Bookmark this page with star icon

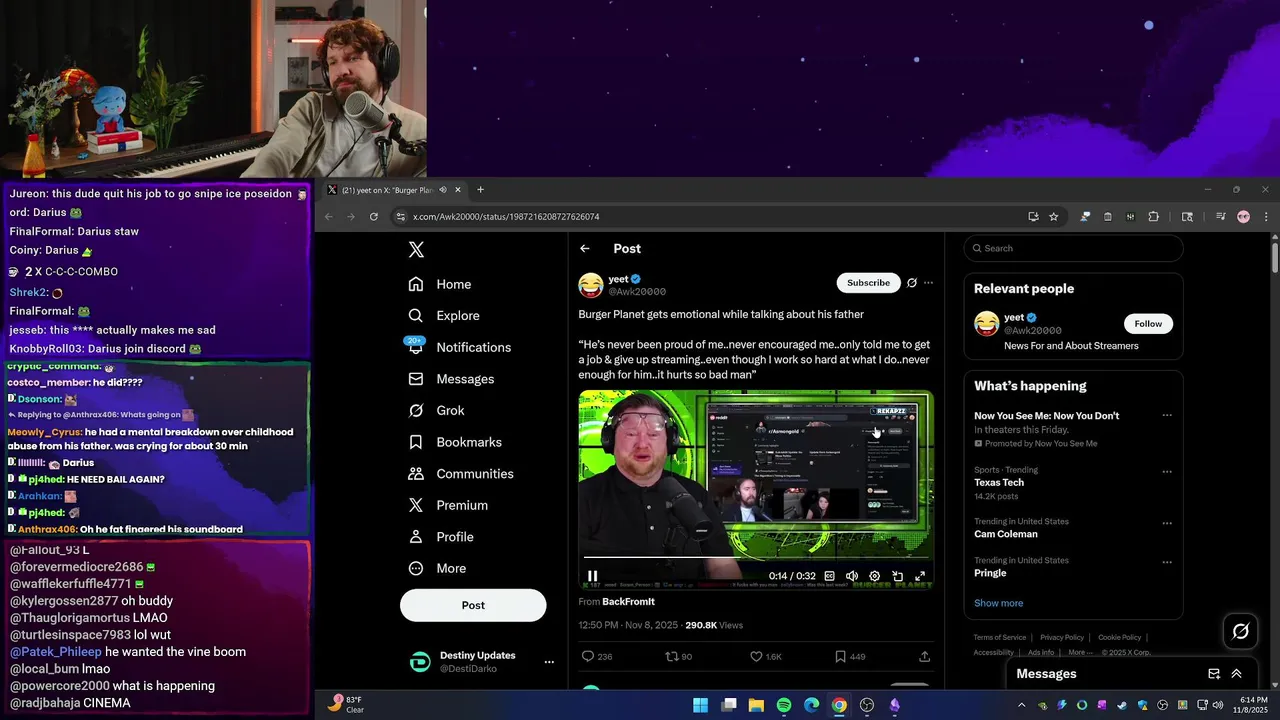(x=1053, y=216)
